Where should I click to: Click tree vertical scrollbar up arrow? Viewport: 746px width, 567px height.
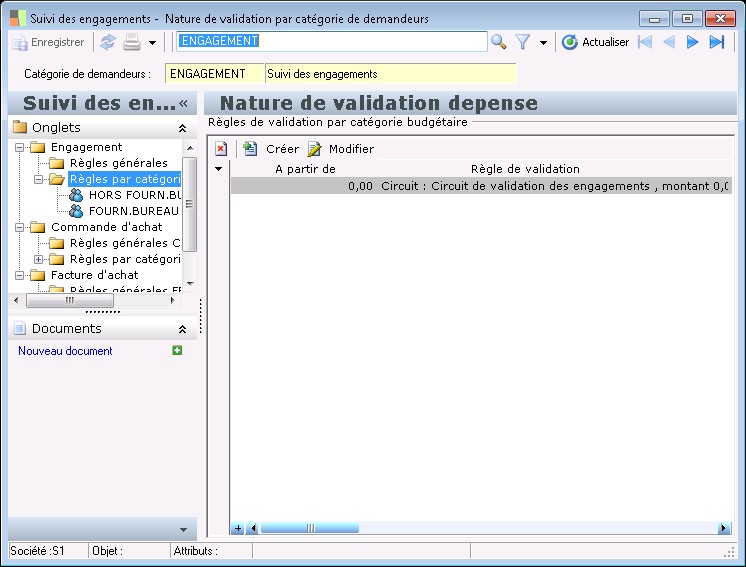pos(190,148)
